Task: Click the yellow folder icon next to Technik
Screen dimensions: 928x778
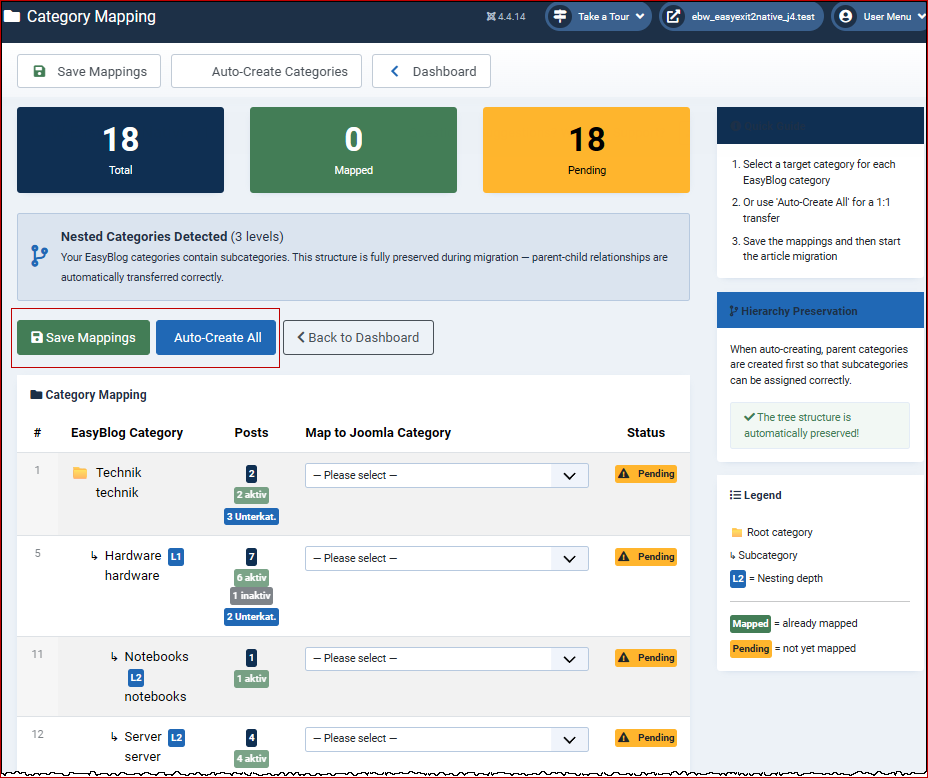Action: (x=81, y=471)
